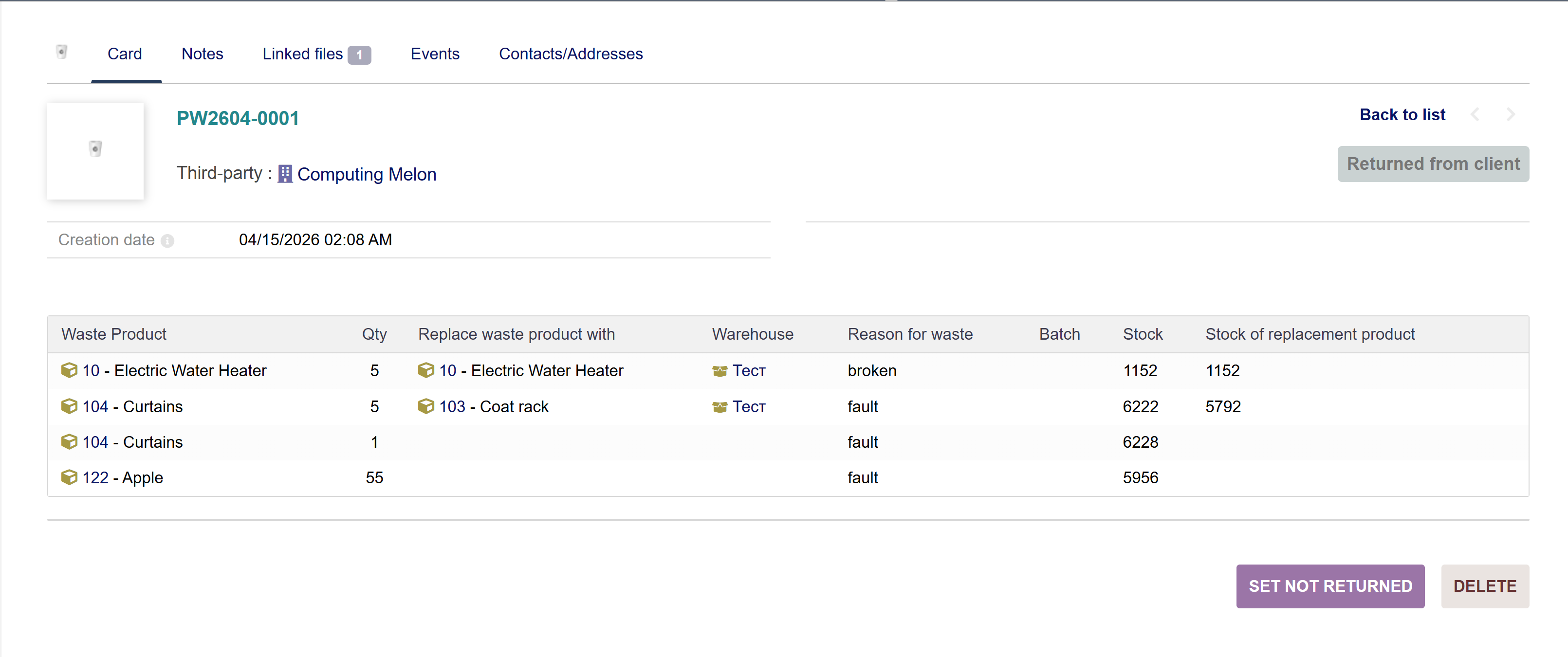The height and width of the screenshot is (657, 1568).
Task: Open the Computing Melon third-party link
Action: 367,175
